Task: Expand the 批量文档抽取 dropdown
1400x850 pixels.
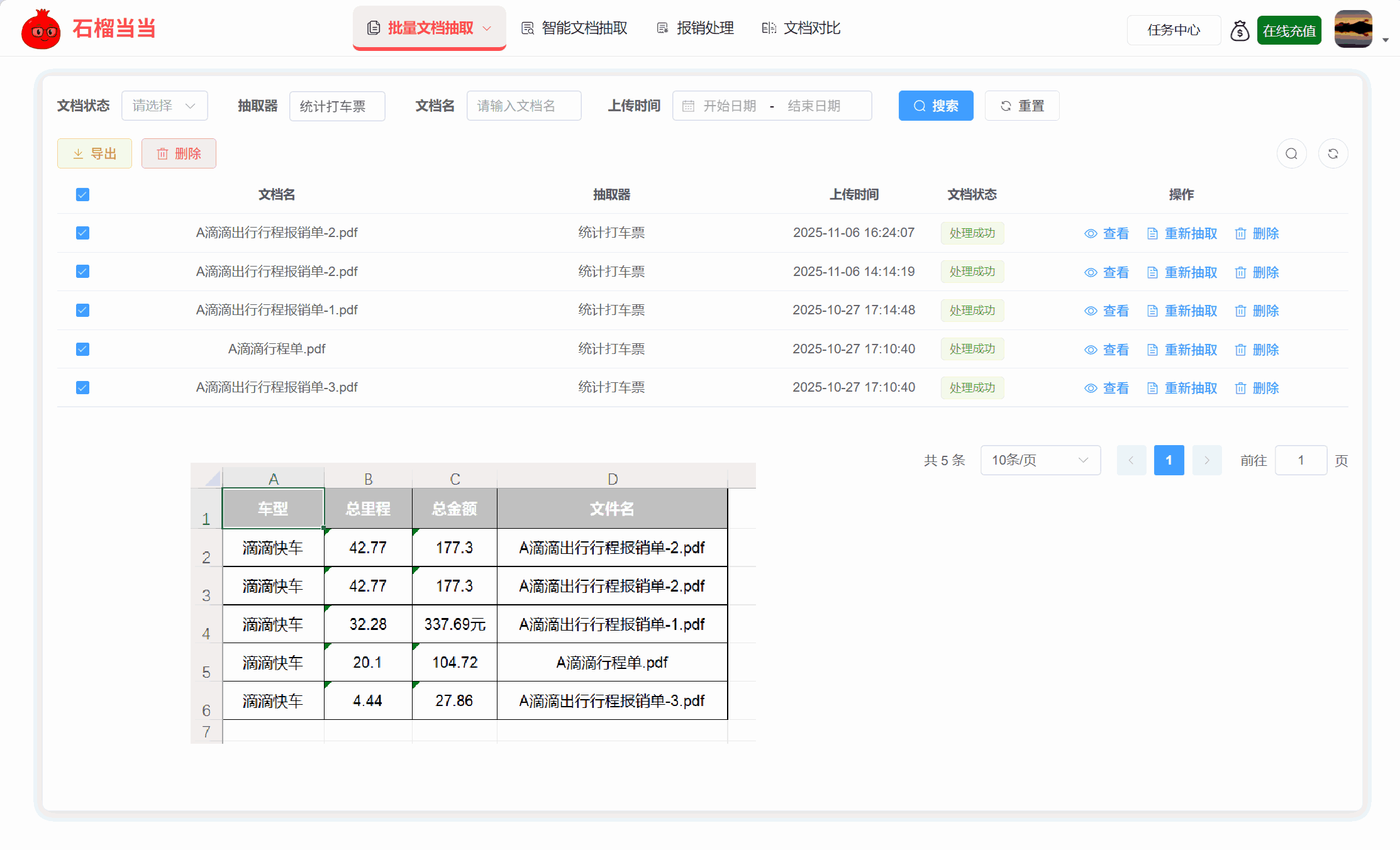Action: 486,28
